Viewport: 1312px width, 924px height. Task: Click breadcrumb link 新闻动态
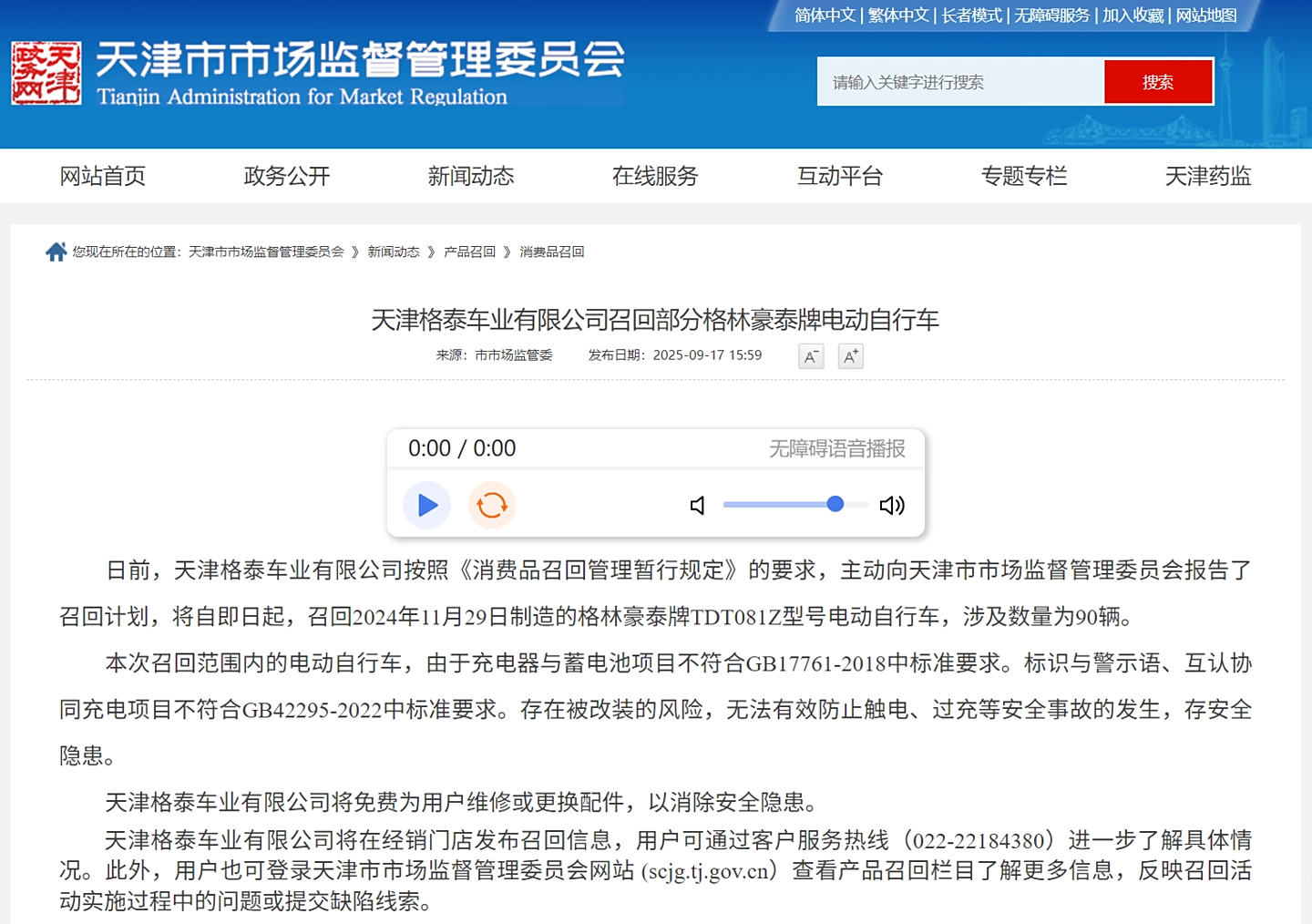[394, 252]
